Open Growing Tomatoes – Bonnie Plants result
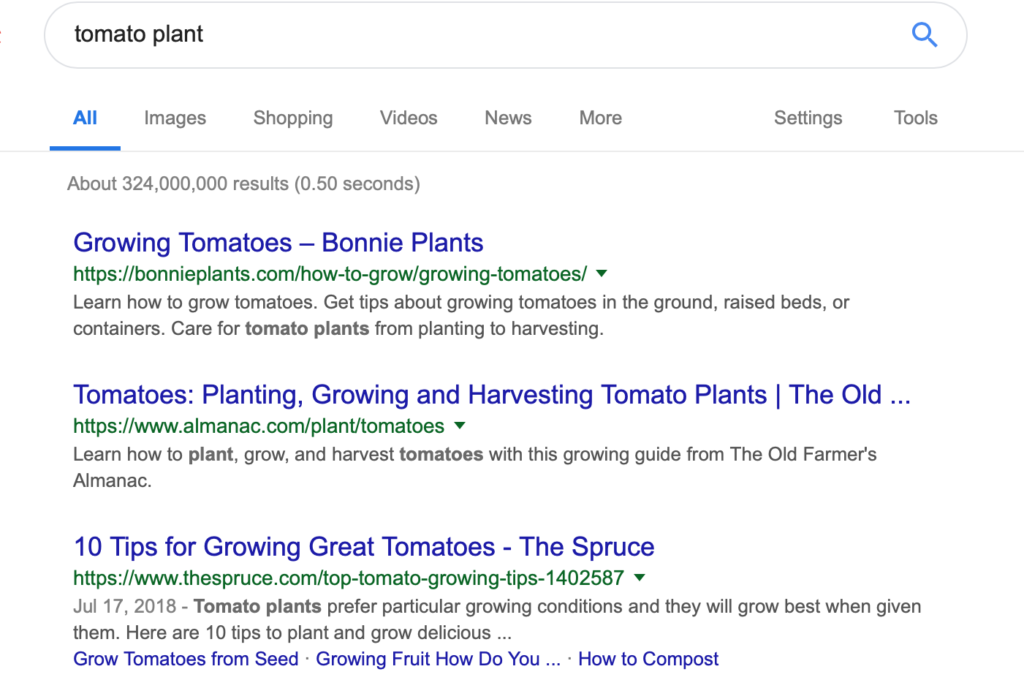The image size is (1024, 699). coord(278,243)
